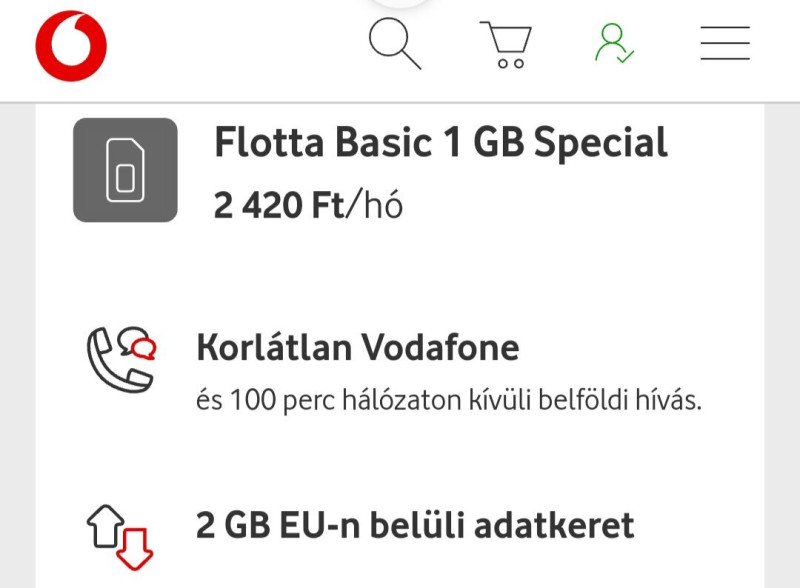The height and width of the screenshot is (588, 800).
Task: Click the /hó monthly unit label
Action: click(x=374, y=206)
